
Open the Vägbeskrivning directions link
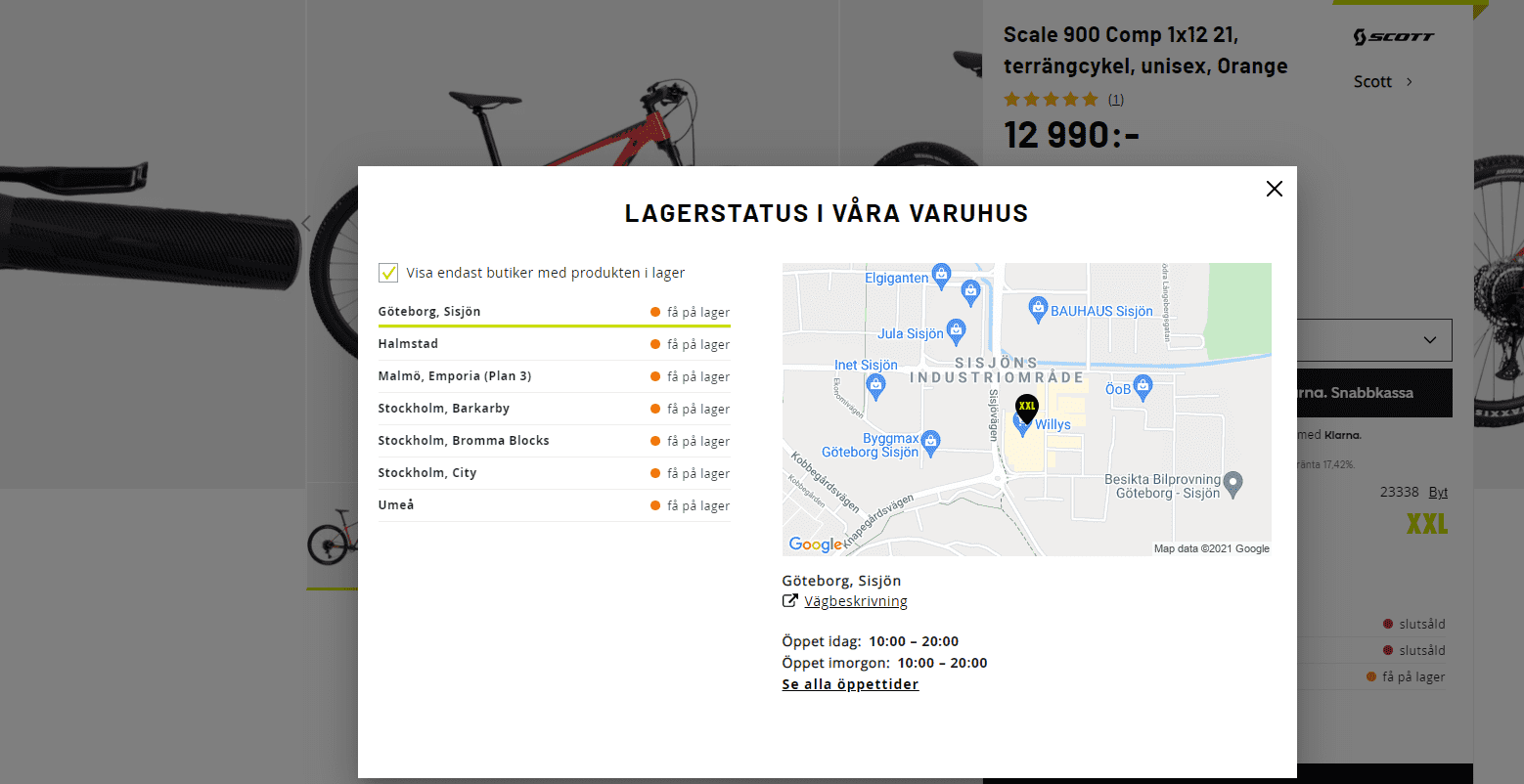point(856,601)
